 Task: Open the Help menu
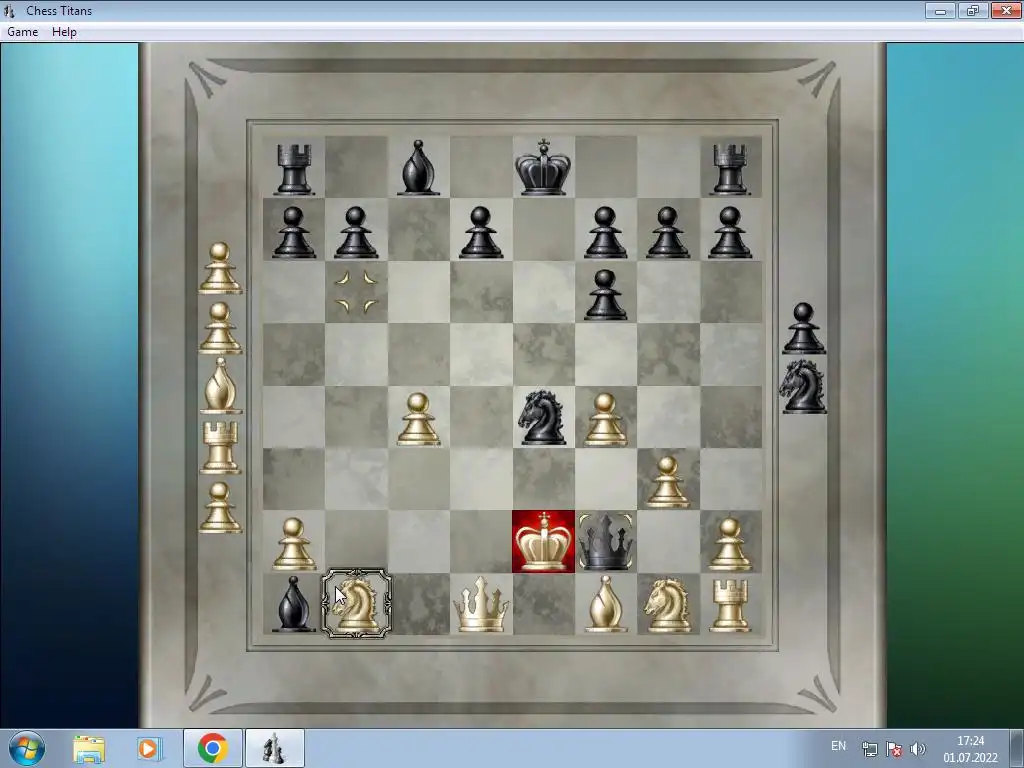(64, 32)
